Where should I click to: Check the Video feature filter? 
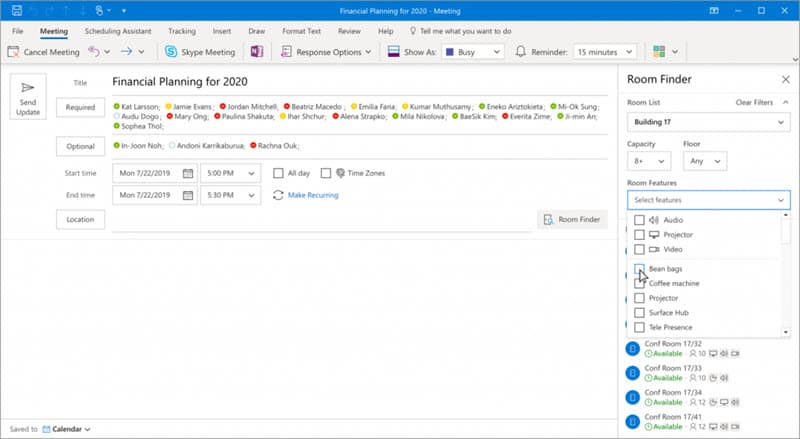[x=639, y=249]
